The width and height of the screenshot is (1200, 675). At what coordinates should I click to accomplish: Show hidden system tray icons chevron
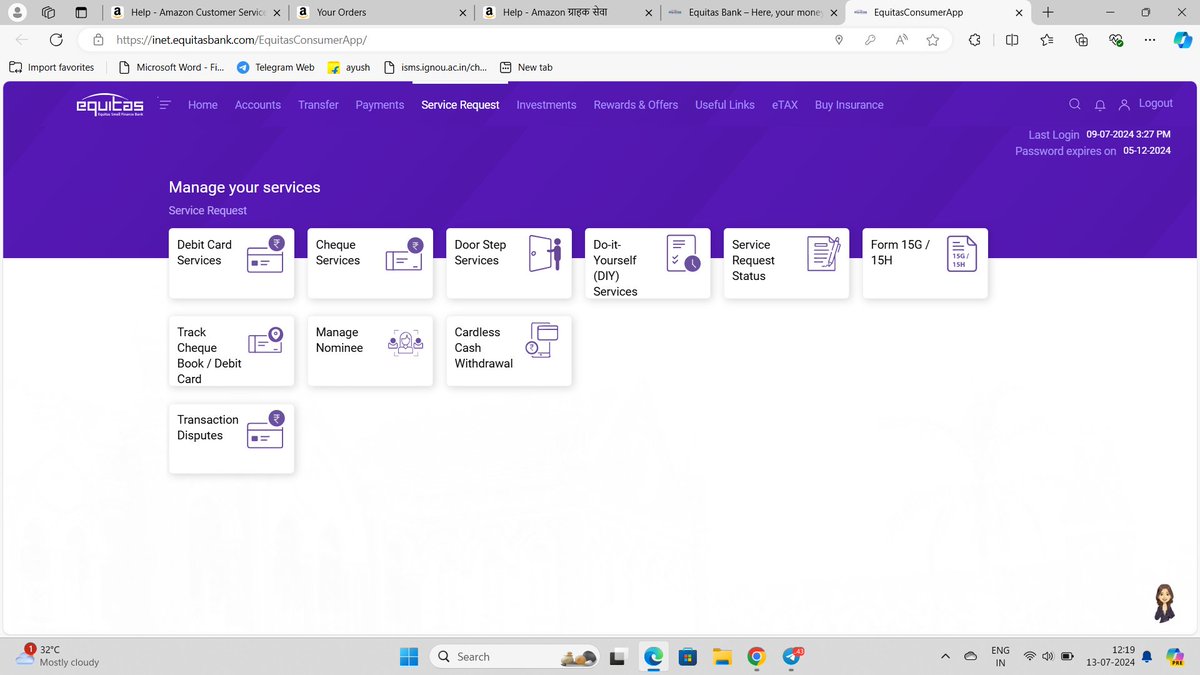[x=945, y=657]
